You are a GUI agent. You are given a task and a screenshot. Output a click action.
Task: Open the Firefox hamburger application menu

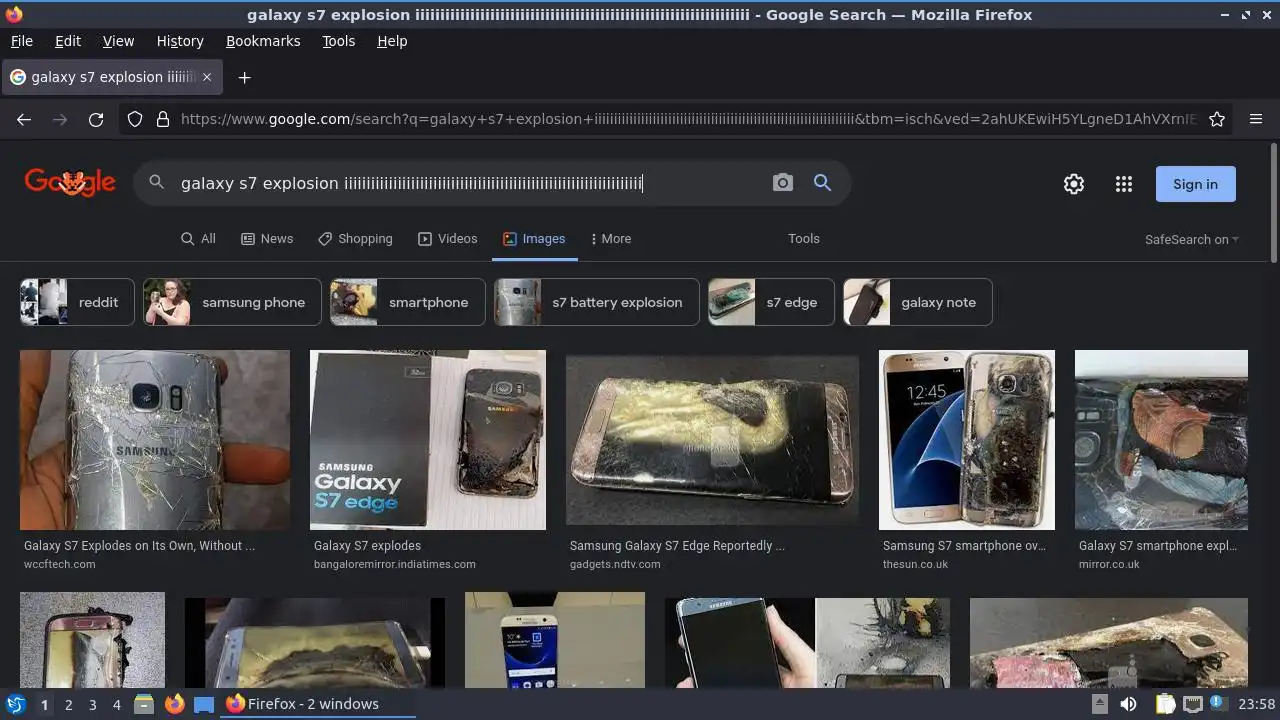pyautogui.click(x=1256, y=119)
